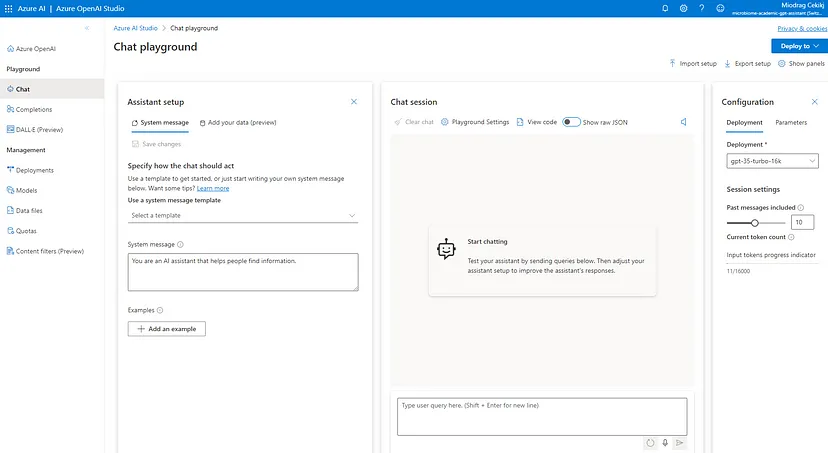Open Quotas page
Image resolution: width=828 pixels, height=453 pixels.
[22, 231]
